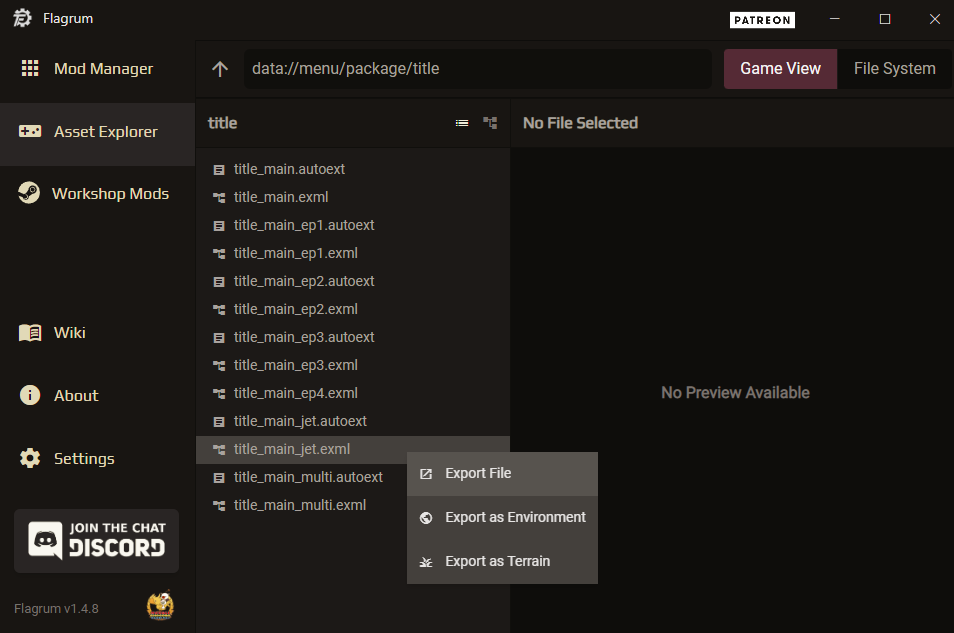Viewport: 954px width, 633px height.
Task: Click the icon next to title_main.autoext
Action: coord(219,170)
